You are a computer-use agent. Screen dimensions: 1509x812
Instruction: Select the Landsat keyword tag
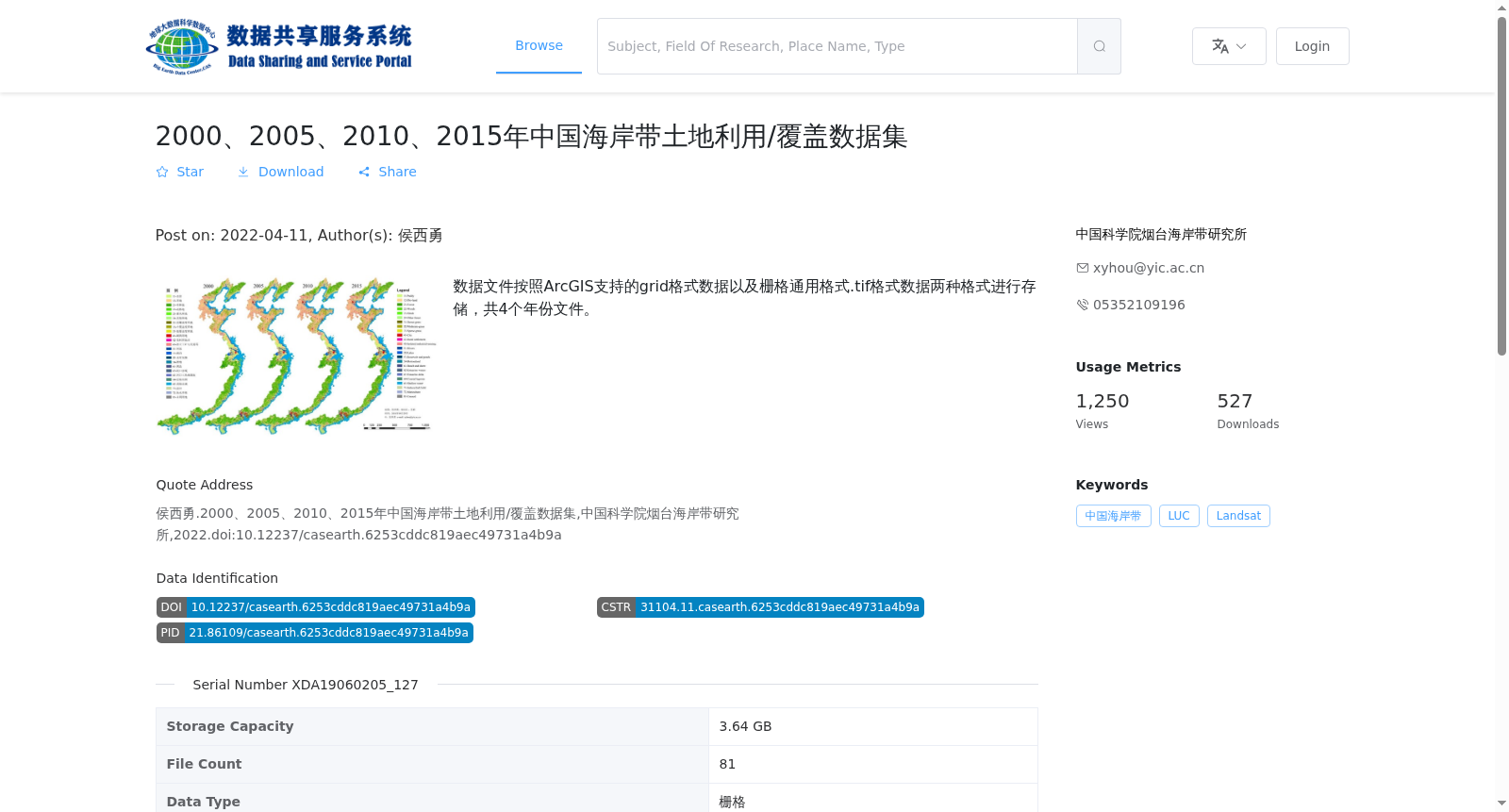(x=1238, y=516)
